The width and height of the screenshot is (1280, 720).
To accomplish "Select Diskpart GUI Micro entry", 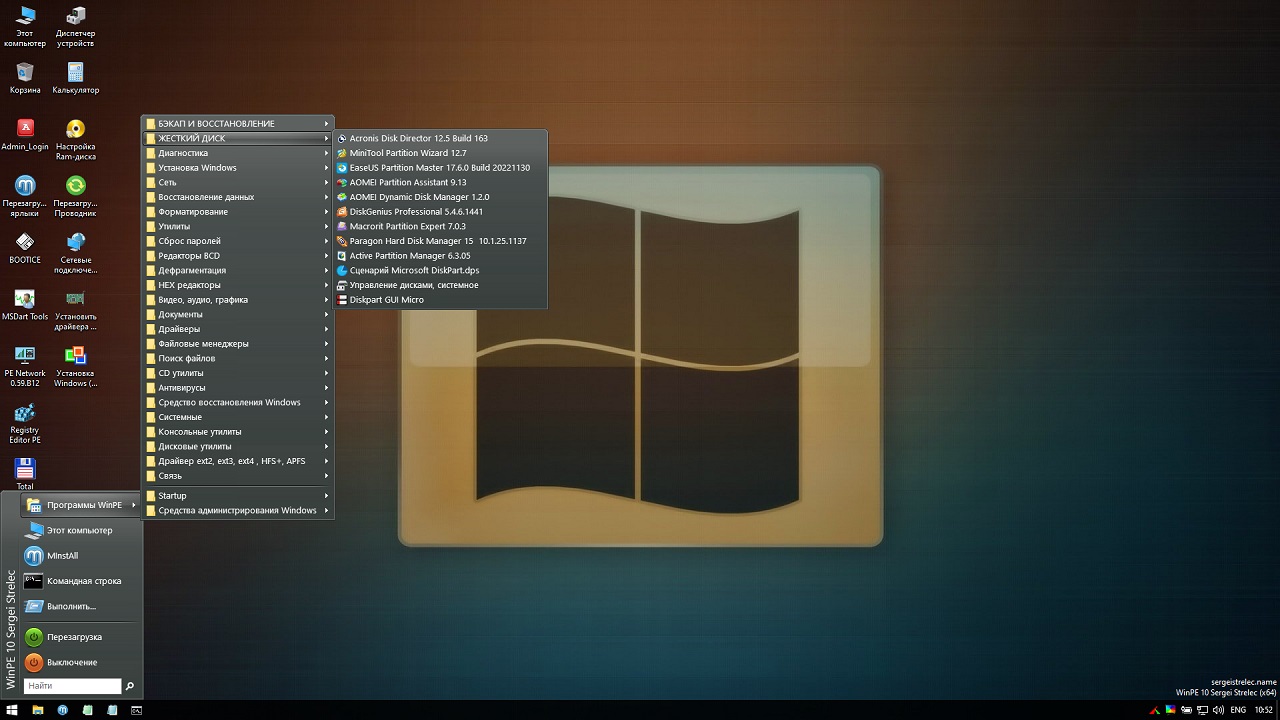I will [x=386, y=299].
